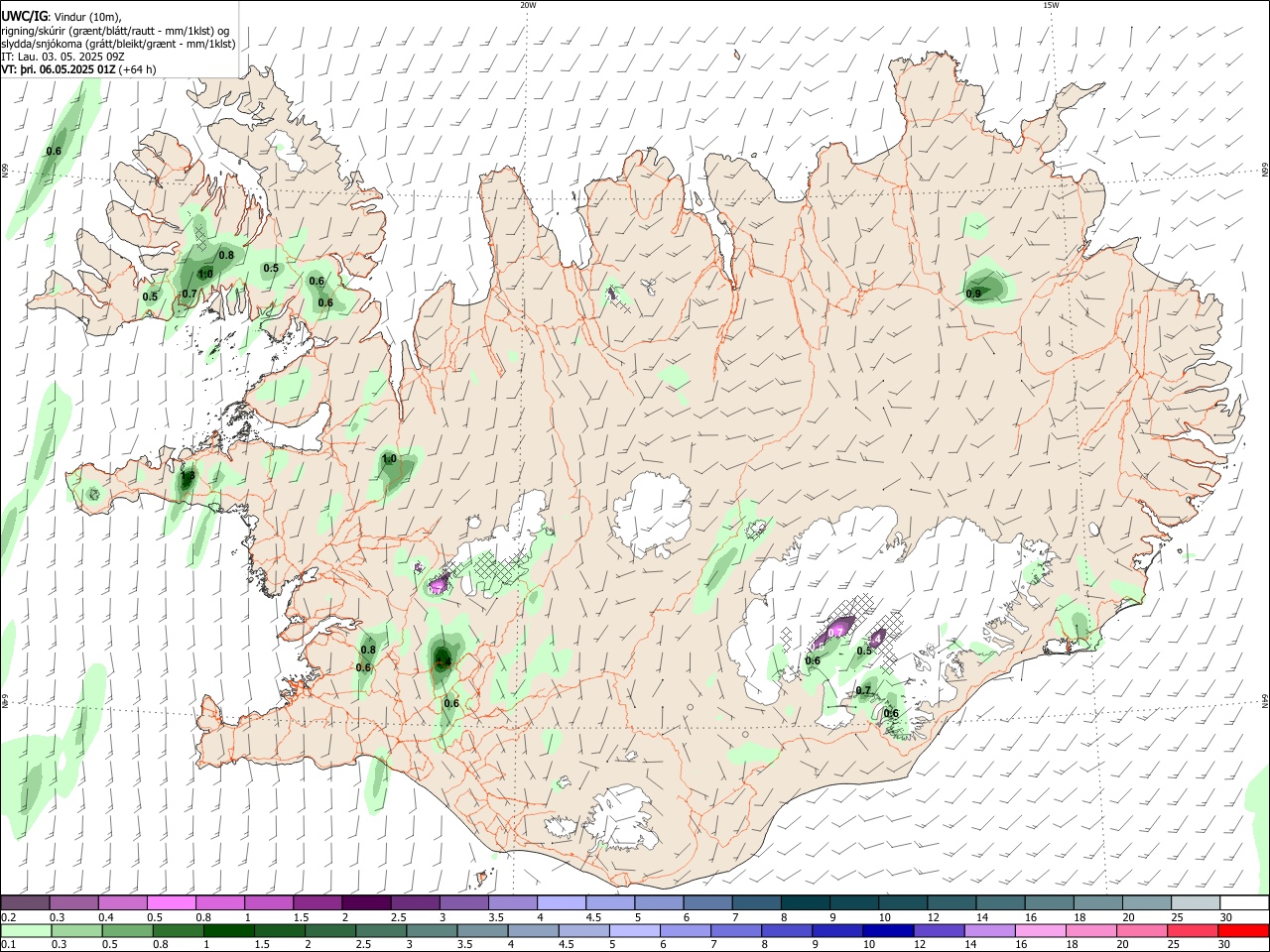Select the 20 mm pink rain scale swatch
1270x952 pixels.
1143,930
